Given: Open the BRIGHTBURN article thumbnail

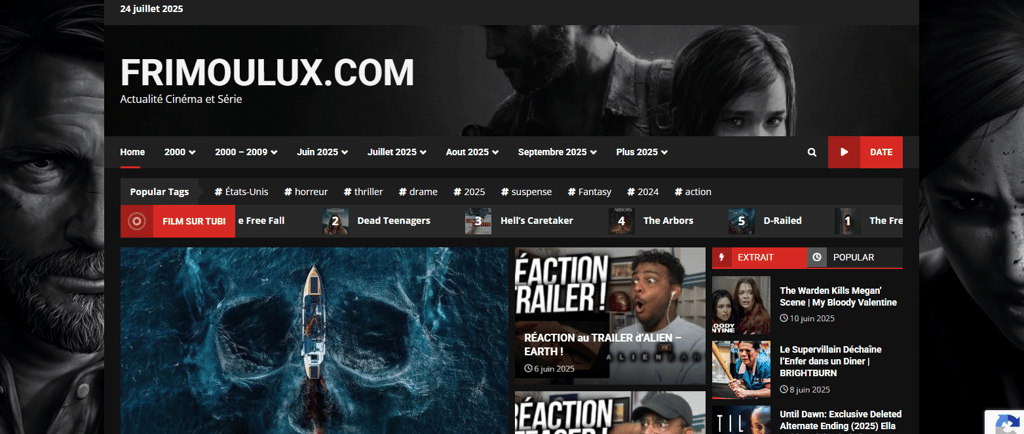Looking at the screenshot, I should pos(741,369).
